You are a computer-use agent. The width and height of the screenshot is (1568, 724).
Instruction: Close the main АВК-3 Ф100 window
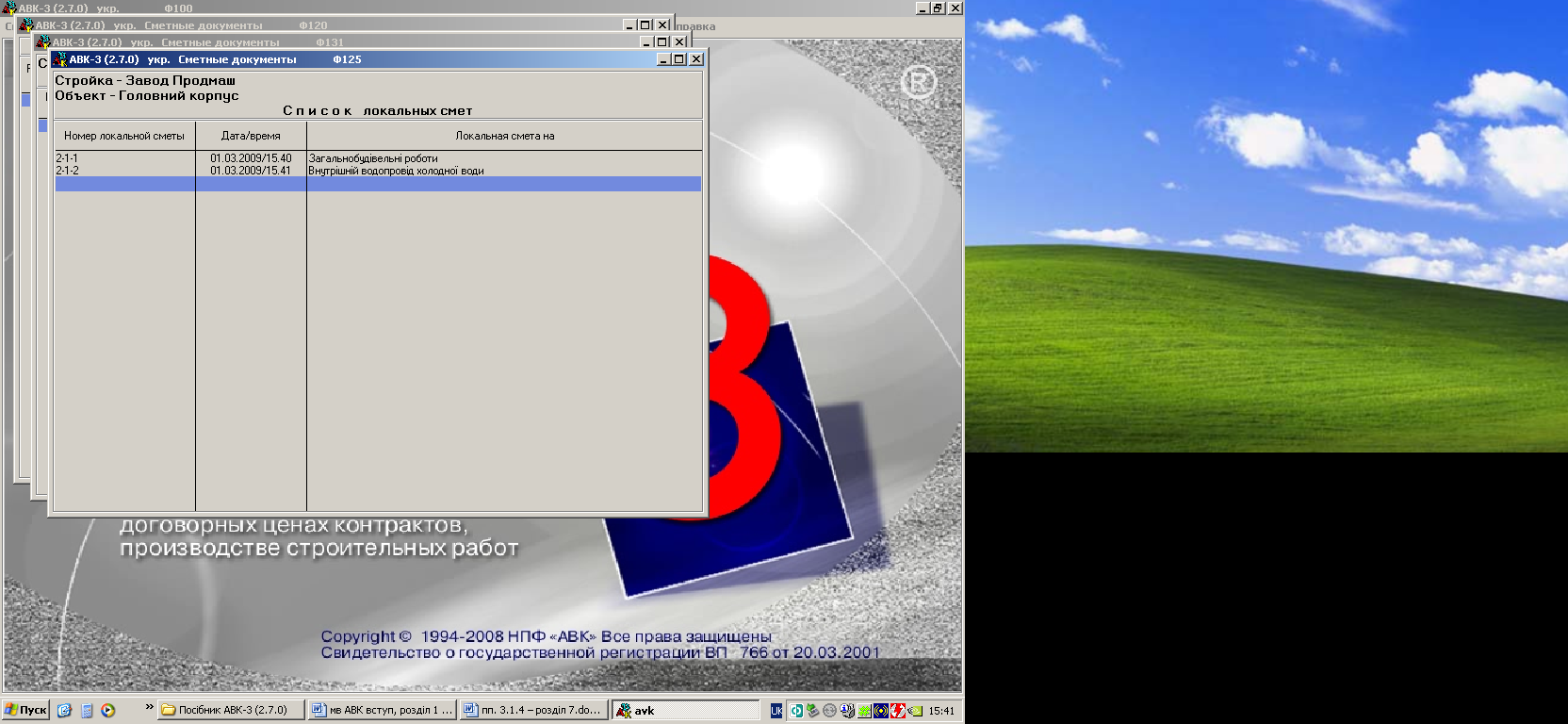point(955,8)
